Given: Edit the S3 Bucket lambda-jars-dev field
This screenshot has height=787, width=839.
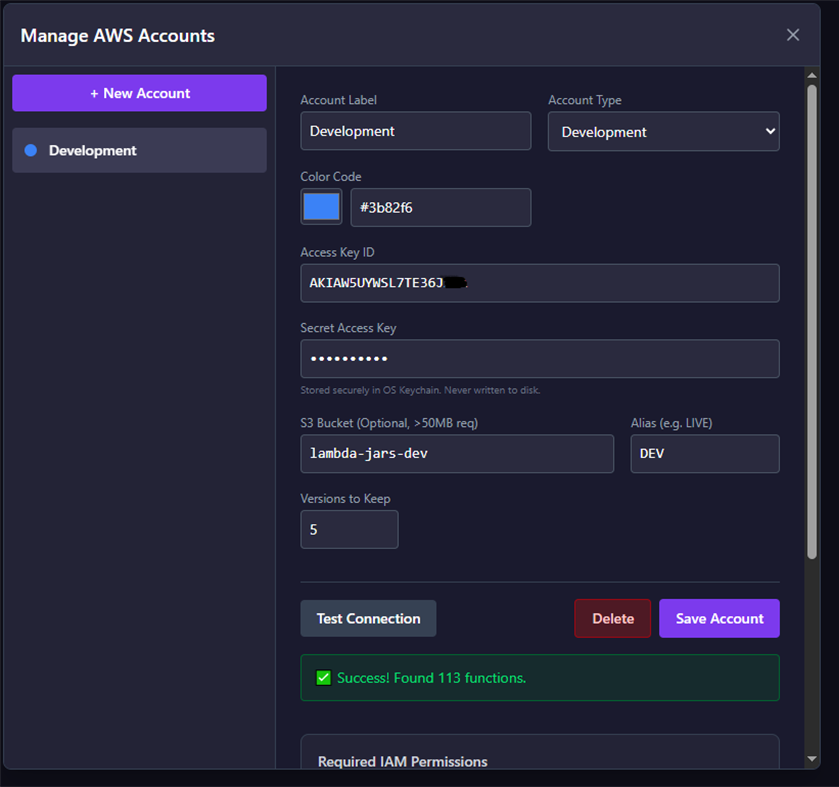Looking at the screenshot, I should (457, 454).
